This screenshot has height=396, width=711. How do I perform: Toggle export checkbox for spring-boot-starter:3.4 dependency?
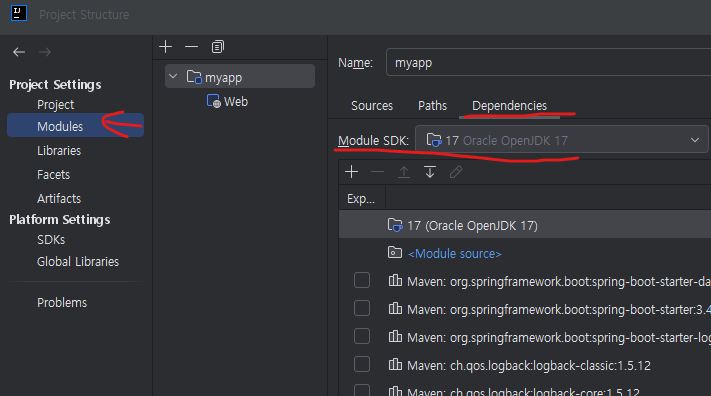pos(362,308)
